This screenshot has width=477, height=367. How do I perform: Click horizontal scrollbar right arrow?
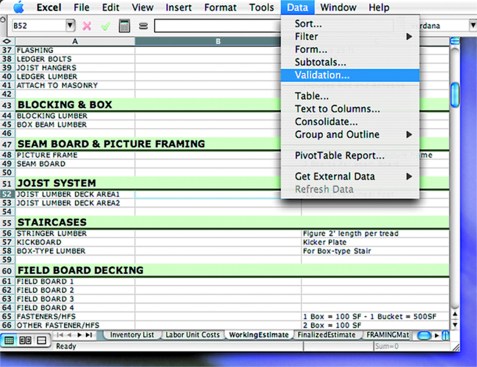[x=437, y=335]
